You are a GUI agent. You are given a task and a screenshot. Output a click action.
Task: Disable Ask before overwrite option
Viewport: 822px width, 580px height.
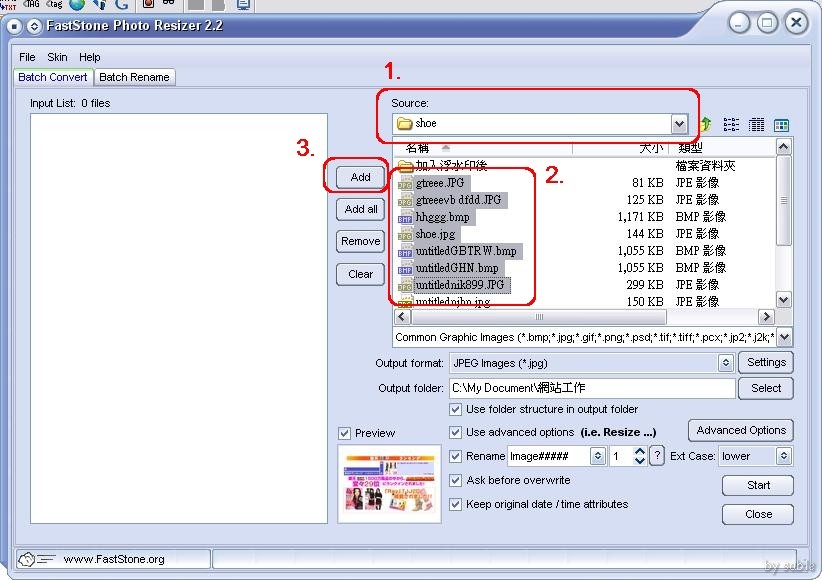pos(457,480)
